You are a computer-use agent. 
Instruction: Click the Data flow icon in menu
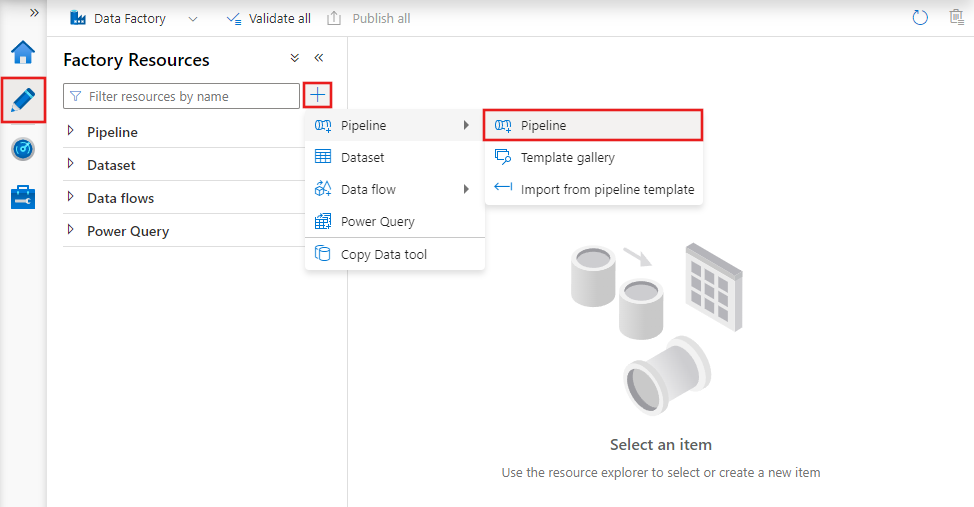coord(323,188)
